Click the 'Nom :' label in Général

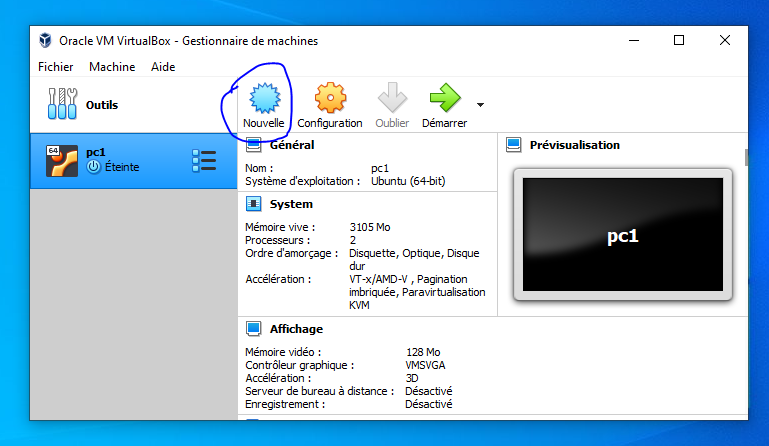(259, 168)
